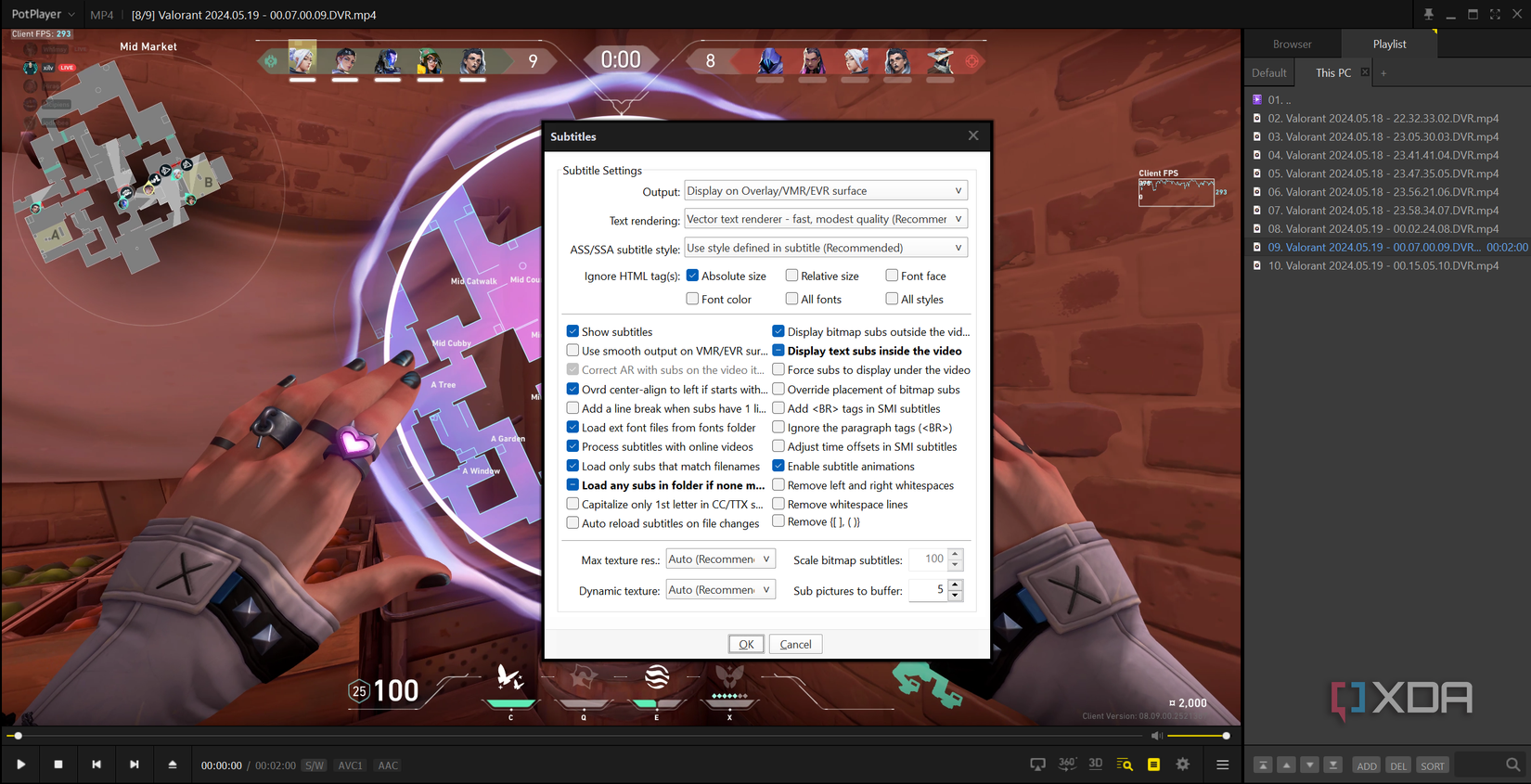Click the Stop playback icon
Viewport: 1531px width, 784px height.
point(58,765)
